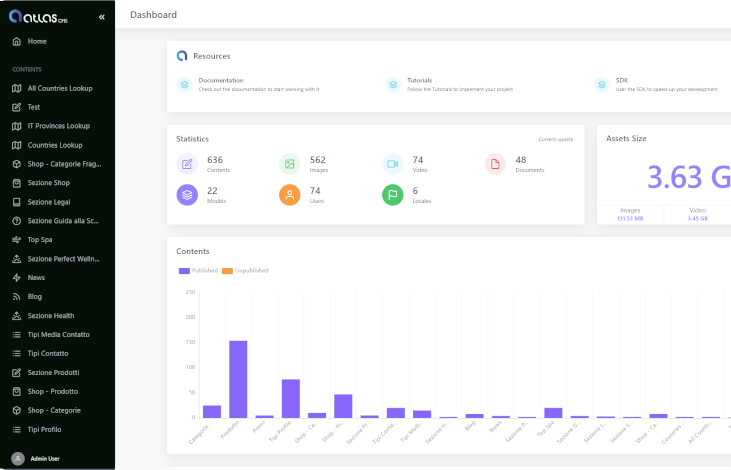The width and height of the screenshot is (731, 470).
Task: Click the Users statistic person icon
Action: point(289,195)
